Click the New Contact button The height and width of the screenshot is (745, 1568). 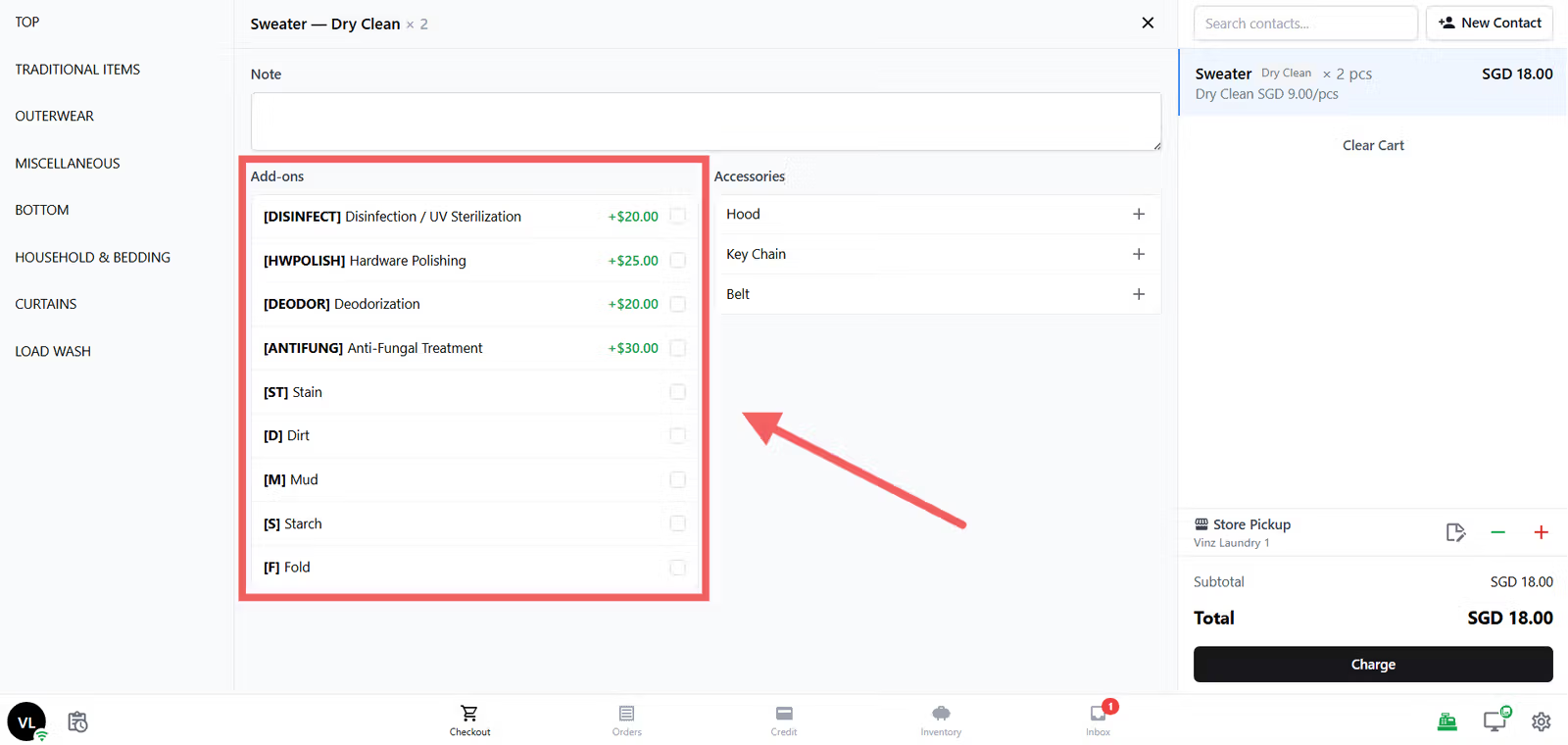(1490, 23)
